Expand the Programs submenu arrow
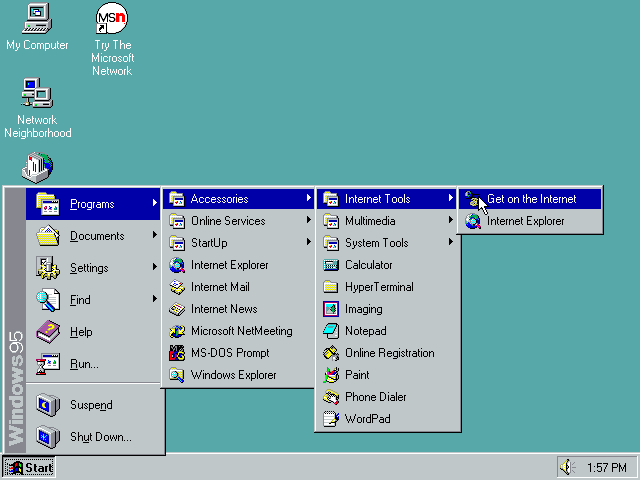The image size is (640, 480). 155,202
